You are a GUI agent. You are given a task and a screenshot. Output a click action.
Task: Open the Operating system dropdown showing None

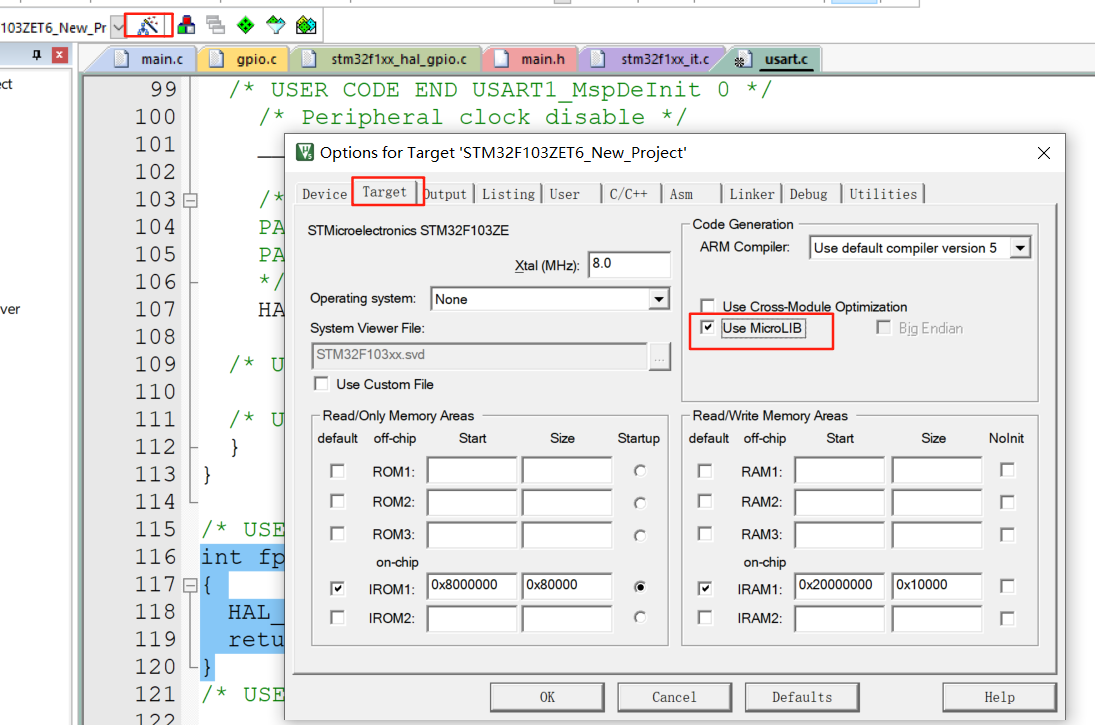(x=658, y=299)
